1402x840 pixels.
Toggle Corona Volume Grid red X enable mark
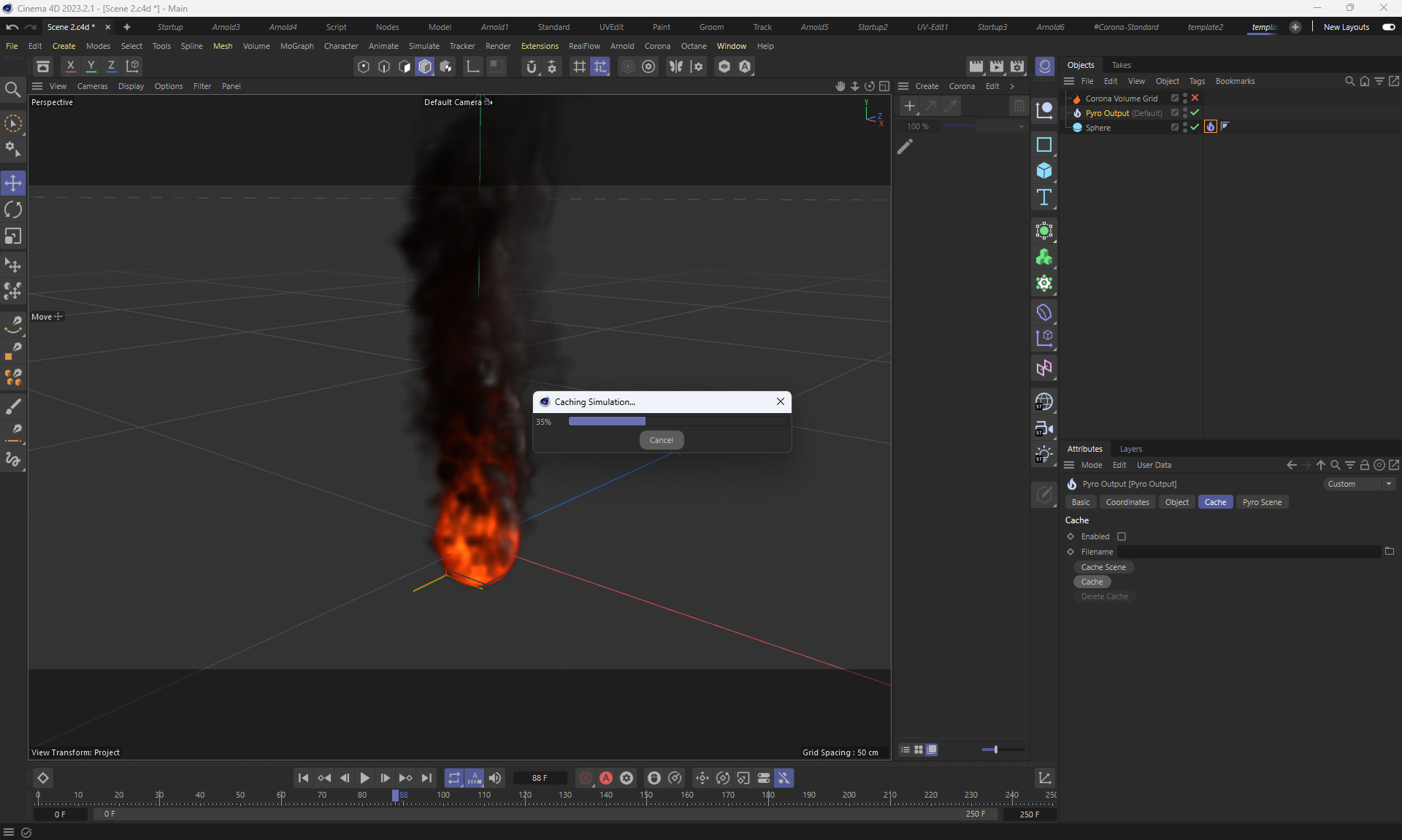(1195, 98)
